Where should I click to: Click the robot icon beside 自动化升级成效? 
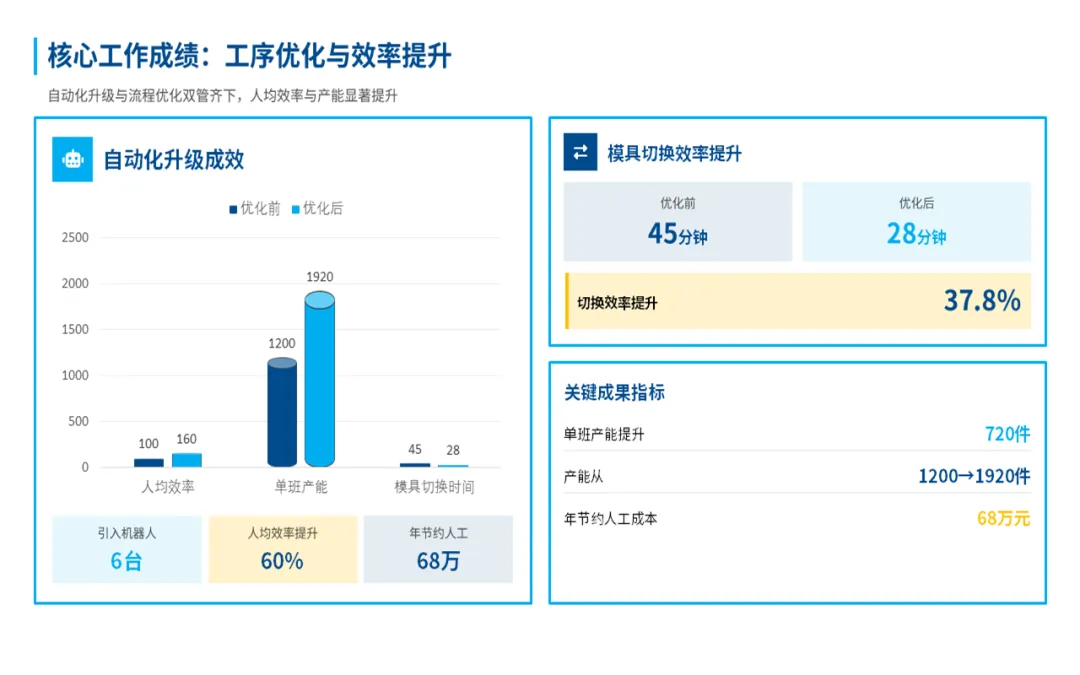(x=72, y=159)
